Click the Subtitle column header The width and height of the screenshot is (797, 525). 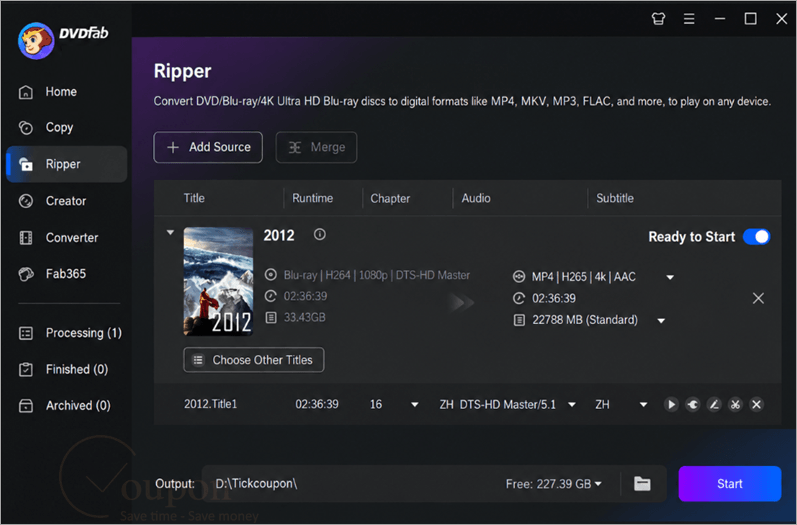coord(615,198)
